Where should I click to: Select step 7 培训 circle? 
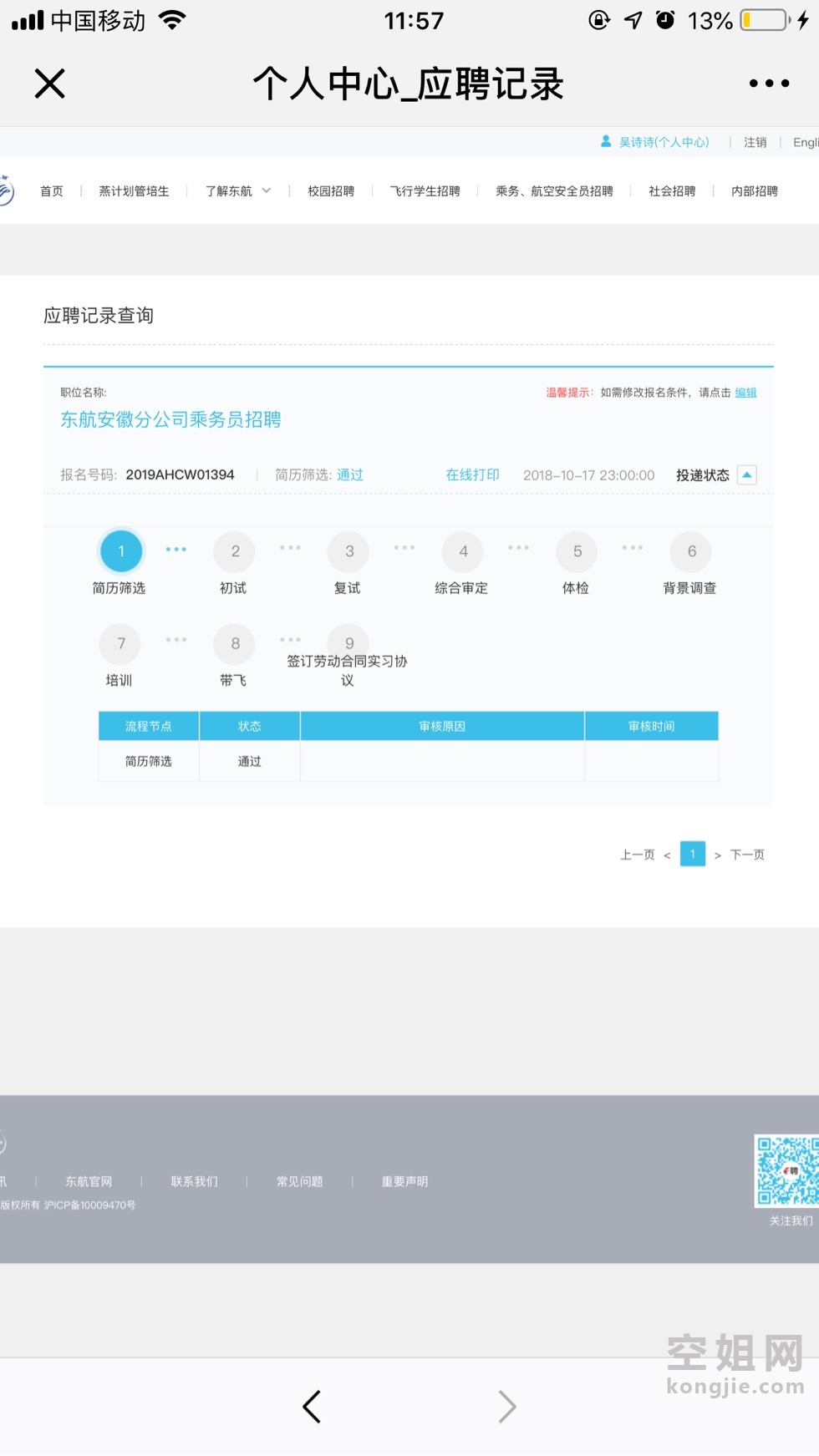coord(121,643)
